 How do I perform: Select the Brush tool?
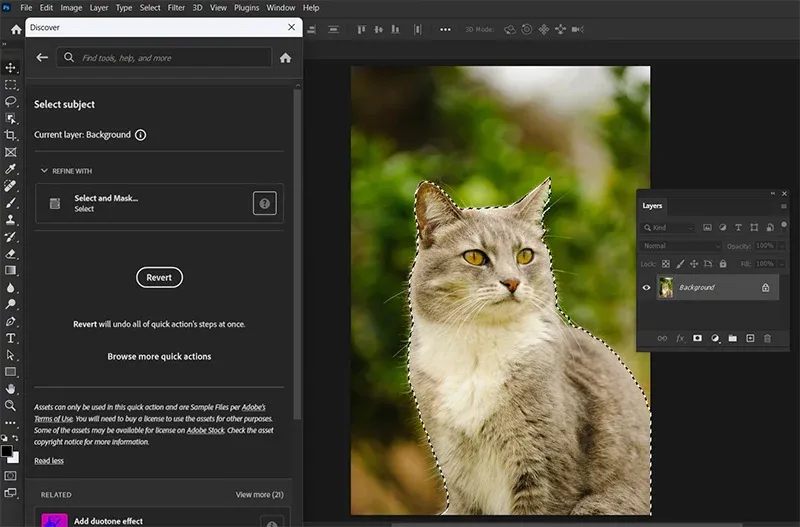[x=10, y=203]
